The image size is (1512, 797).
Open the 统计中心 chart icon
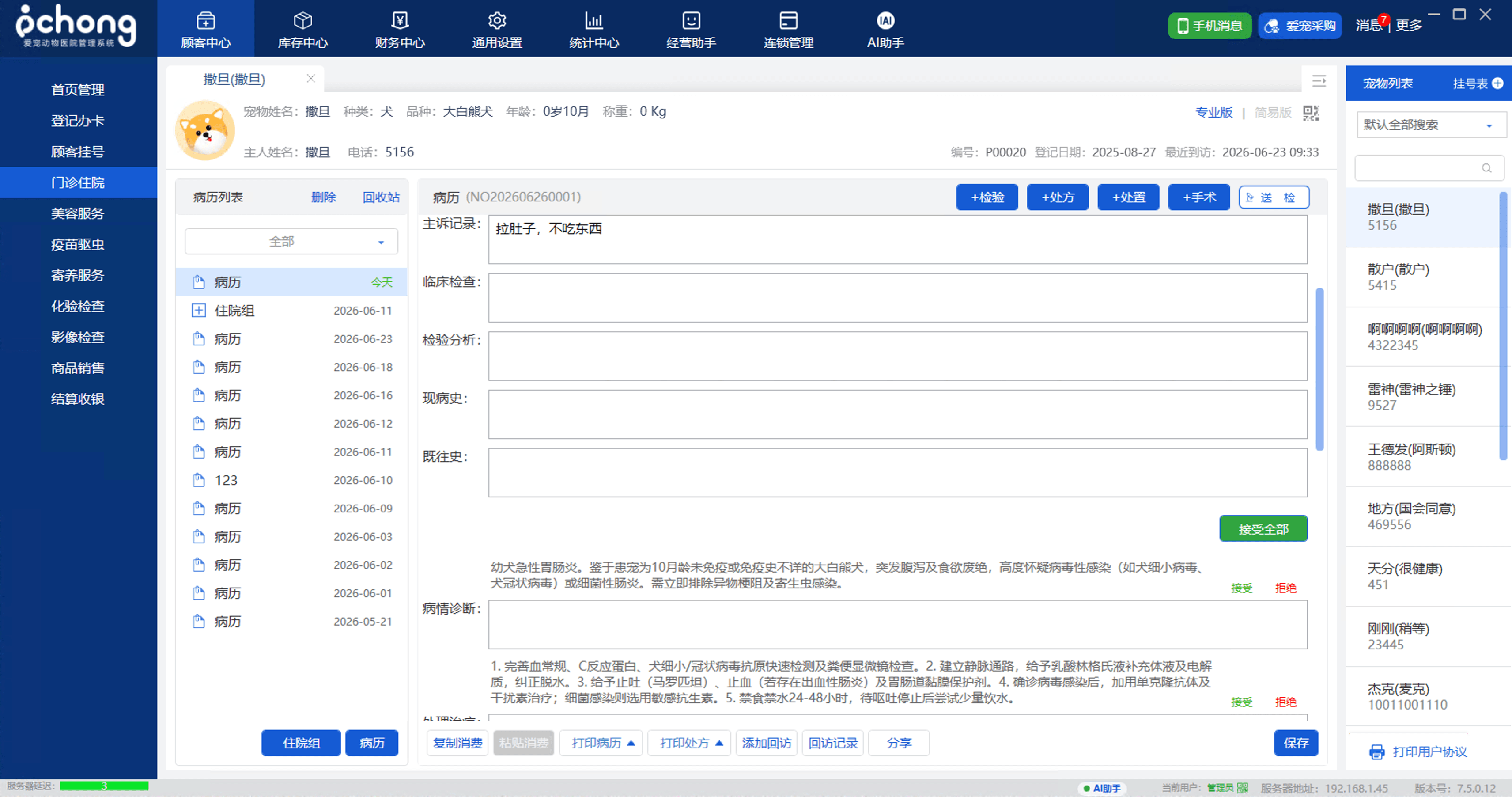coord(594,21)
